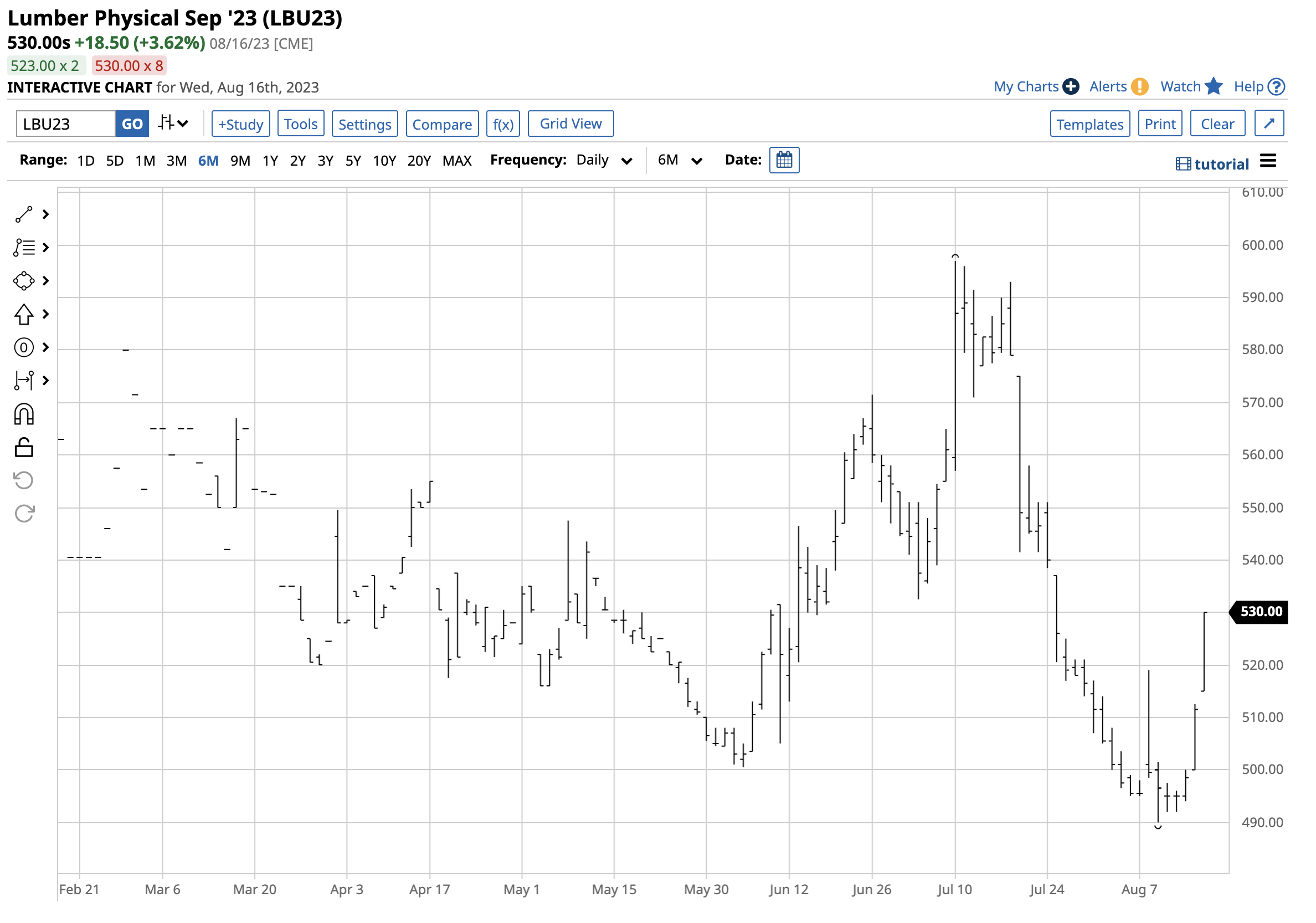Switch to Grid View
The width and height of the screenshot is (1316, 923).
point(571,124)
